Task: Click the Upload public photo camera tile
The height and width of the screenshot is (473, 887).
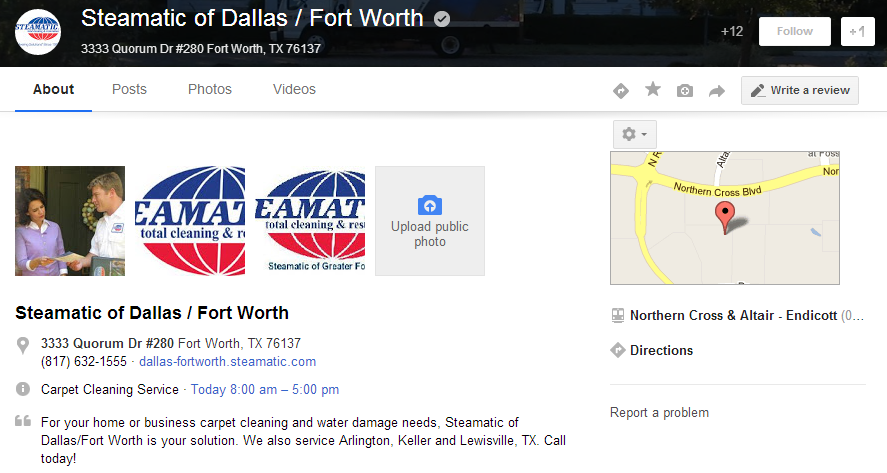Action: click(430, 221)
